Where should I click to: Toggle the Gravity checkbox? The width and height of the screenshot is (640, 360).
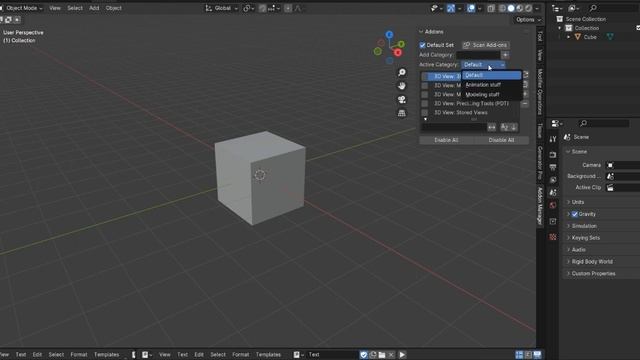[575, 214]
